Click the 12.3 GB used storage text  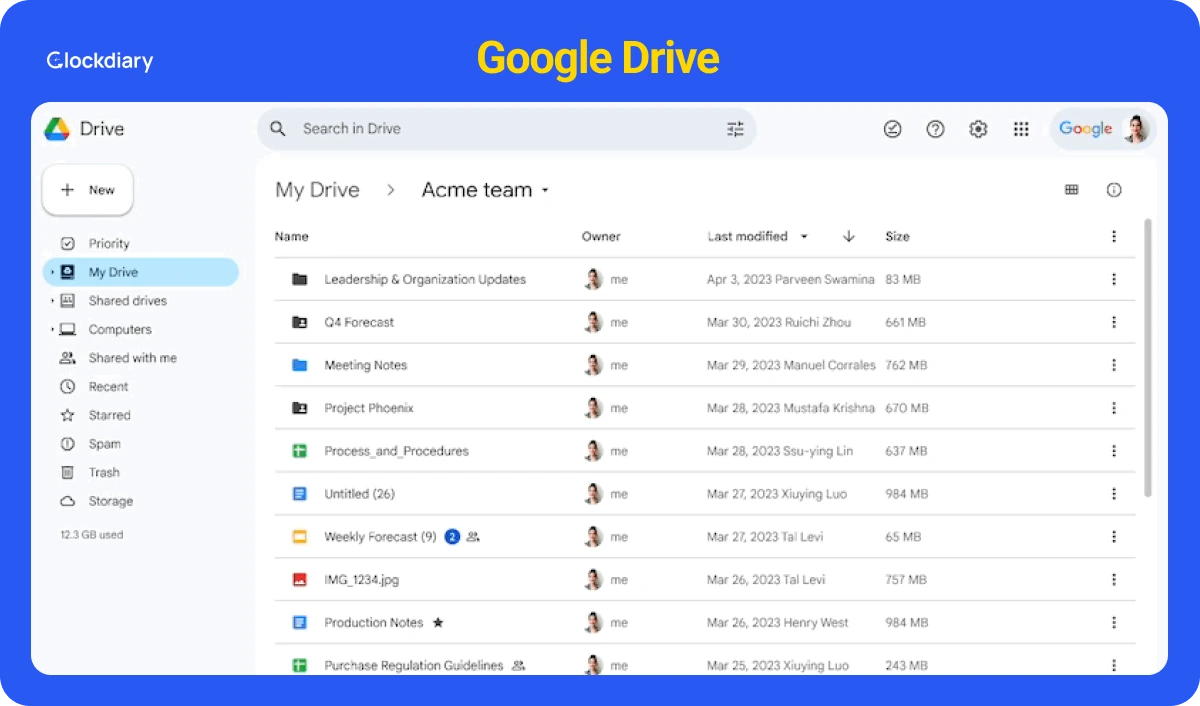(92, 535)
